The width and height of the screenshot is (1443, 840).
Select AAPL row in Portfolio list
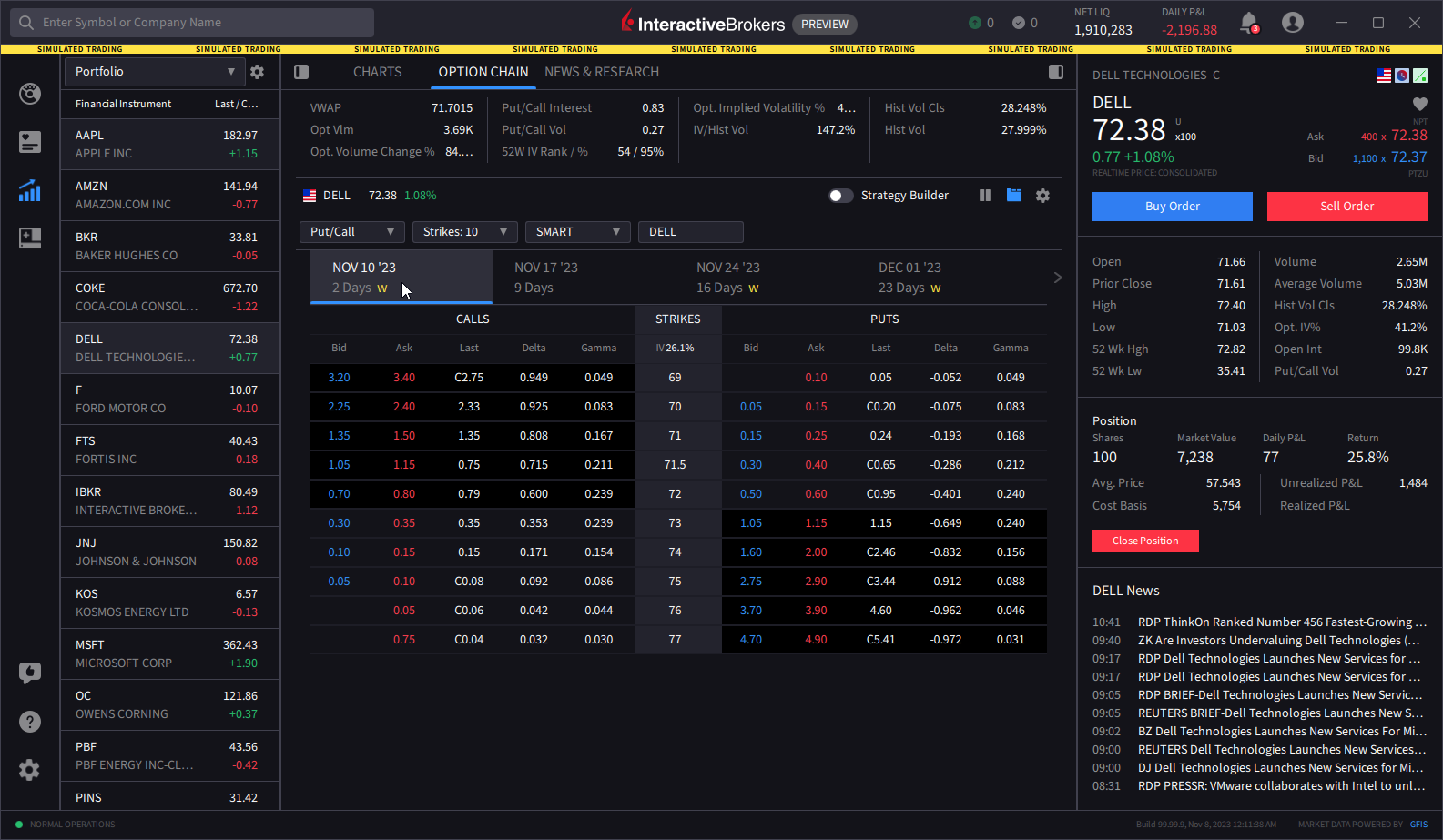(x=170, y=145)
